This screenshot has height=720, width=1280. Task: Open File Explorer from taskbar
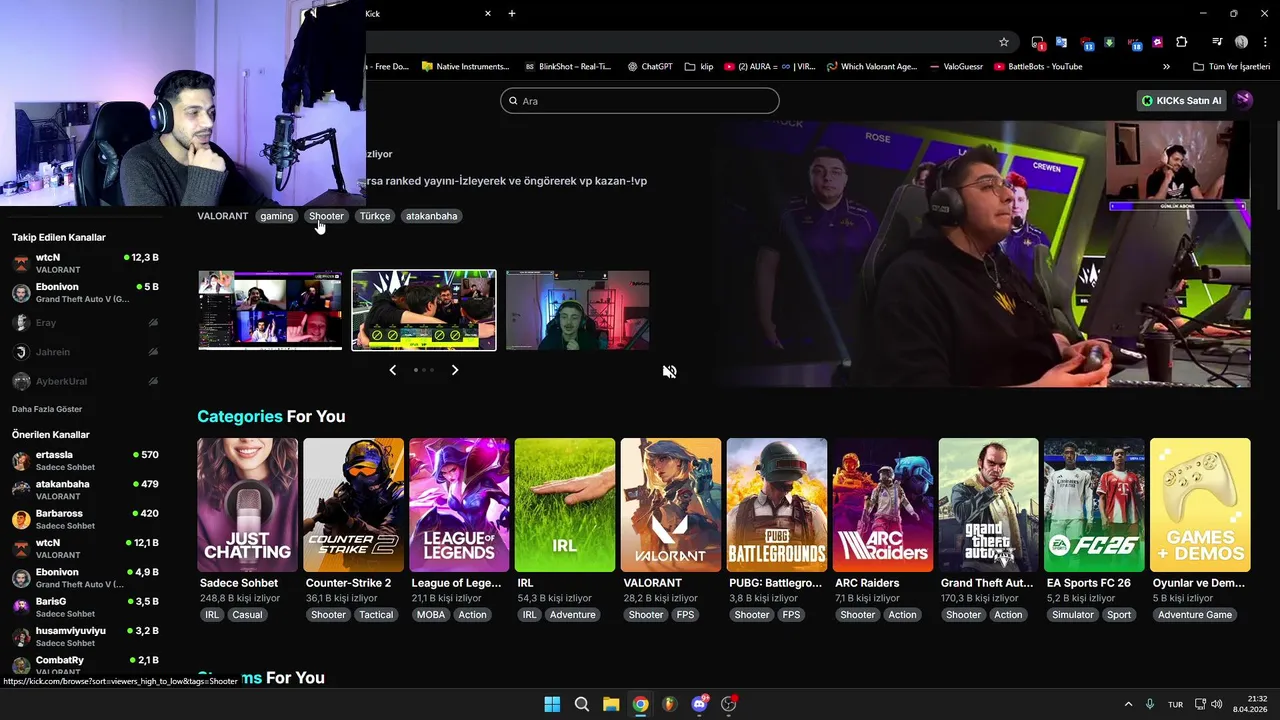pos(611,704)
